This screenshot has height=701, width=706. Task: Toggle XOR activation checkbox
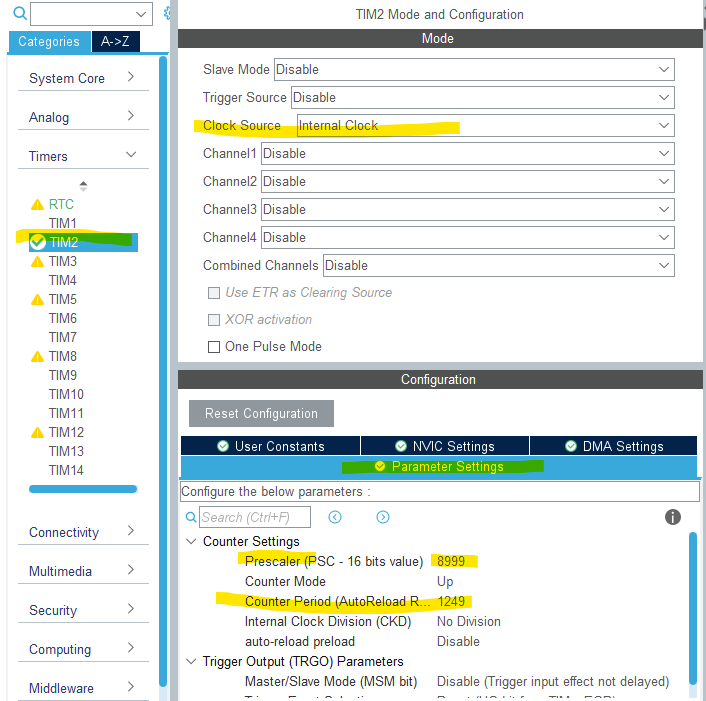click(x=214, y=320)
